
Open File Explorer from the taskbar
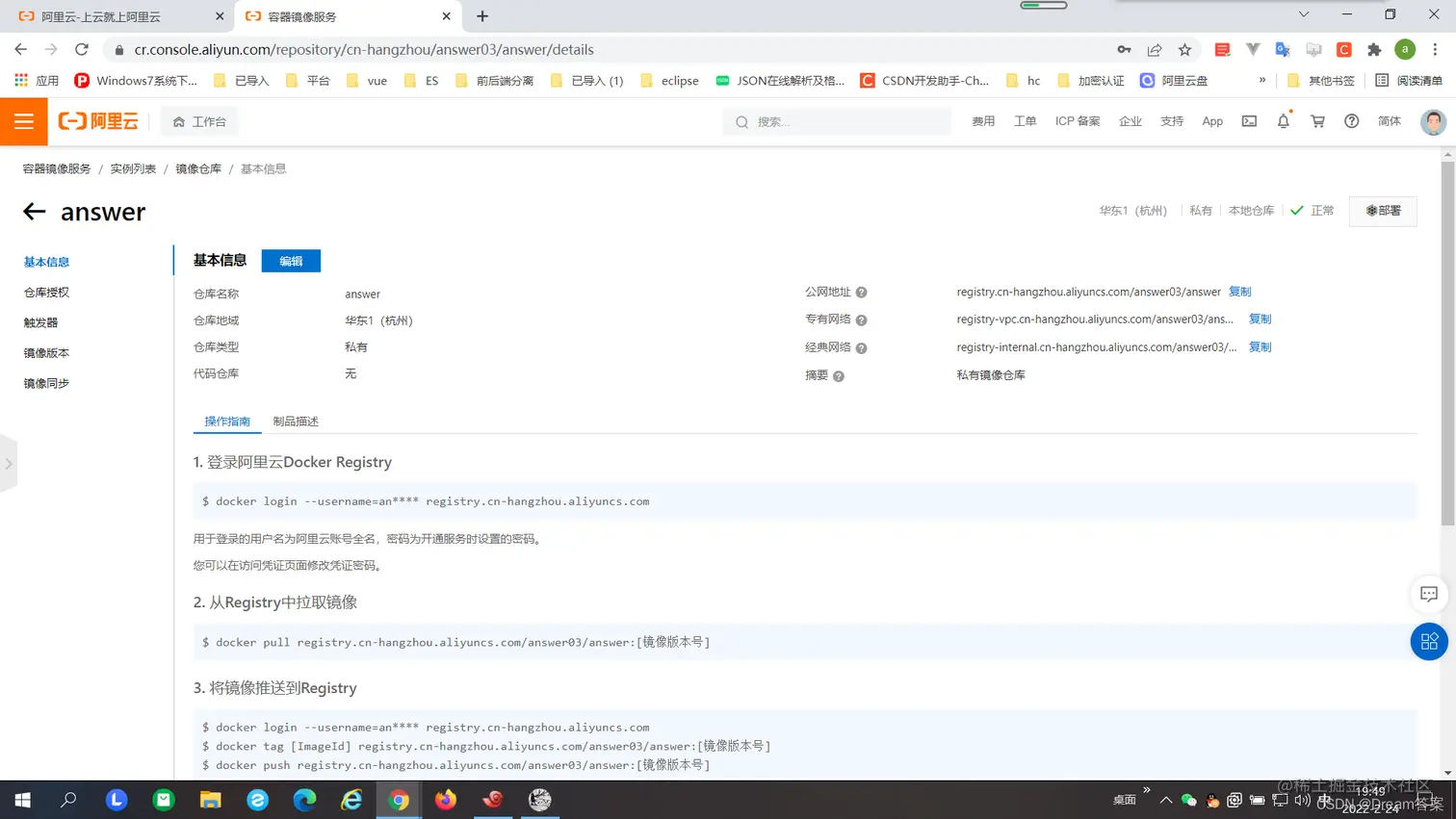click(x=210, y=800)
